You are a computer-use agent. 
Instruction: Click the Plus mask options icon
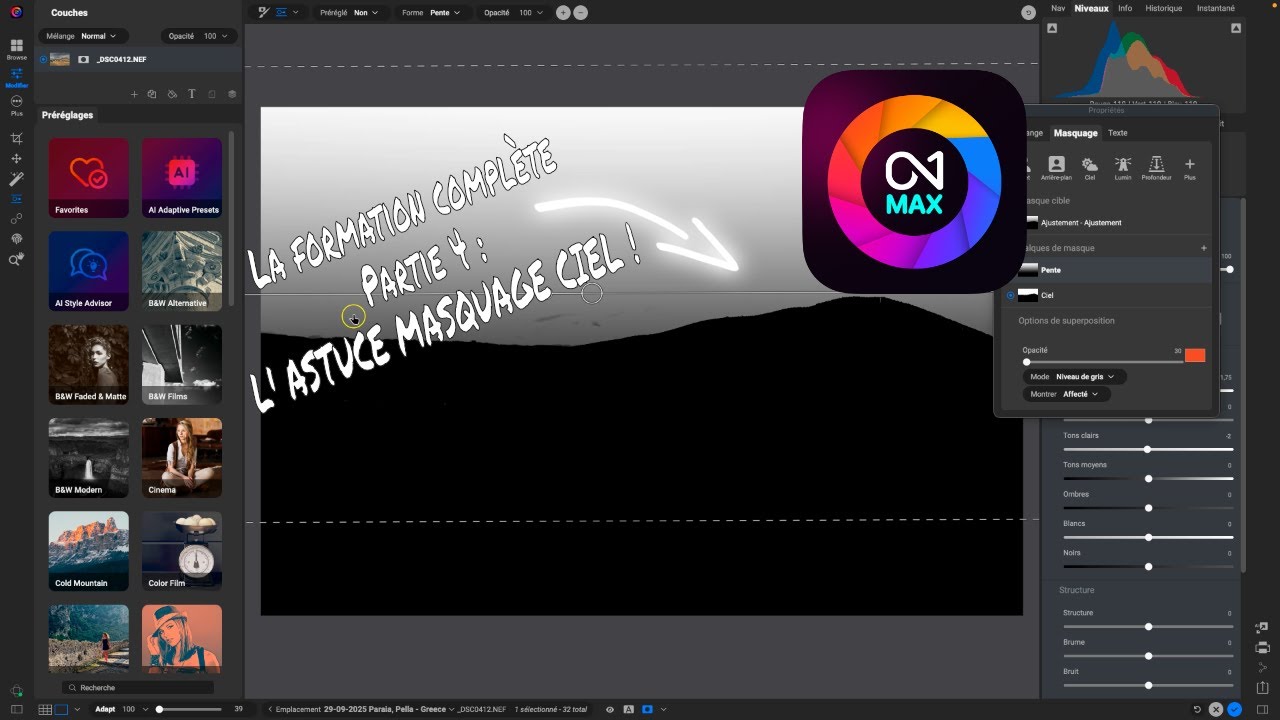[x=1189, y=168]
